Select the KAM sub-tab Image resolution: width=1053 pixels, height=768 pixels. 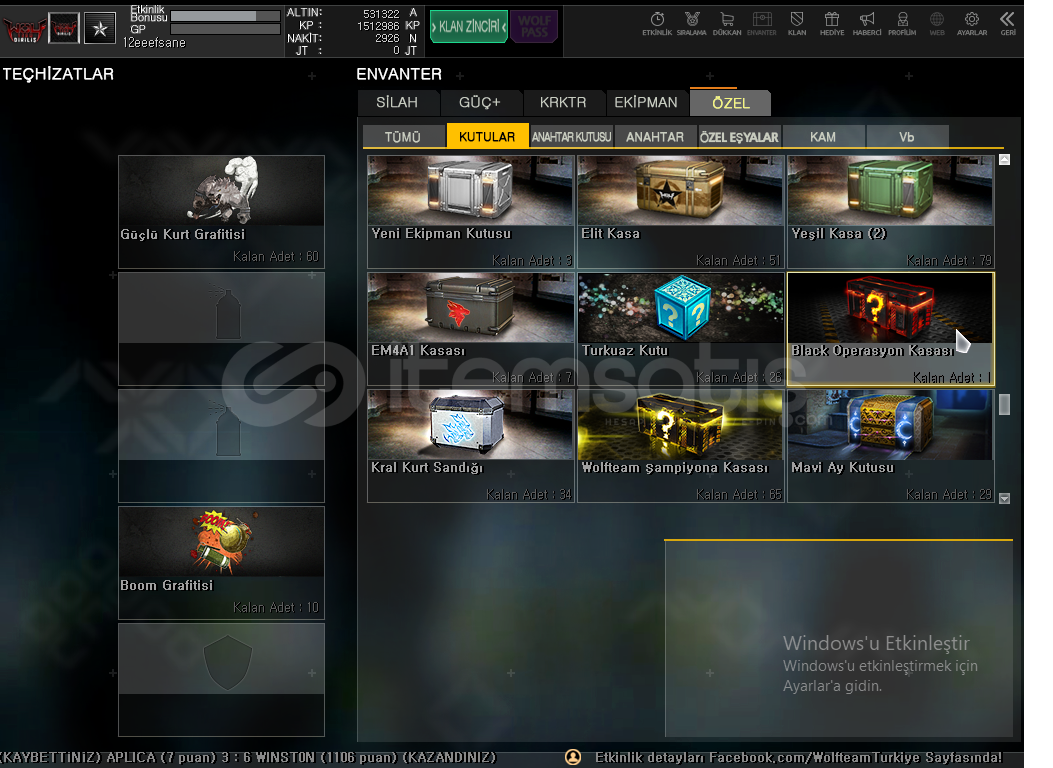coord(823,137)
